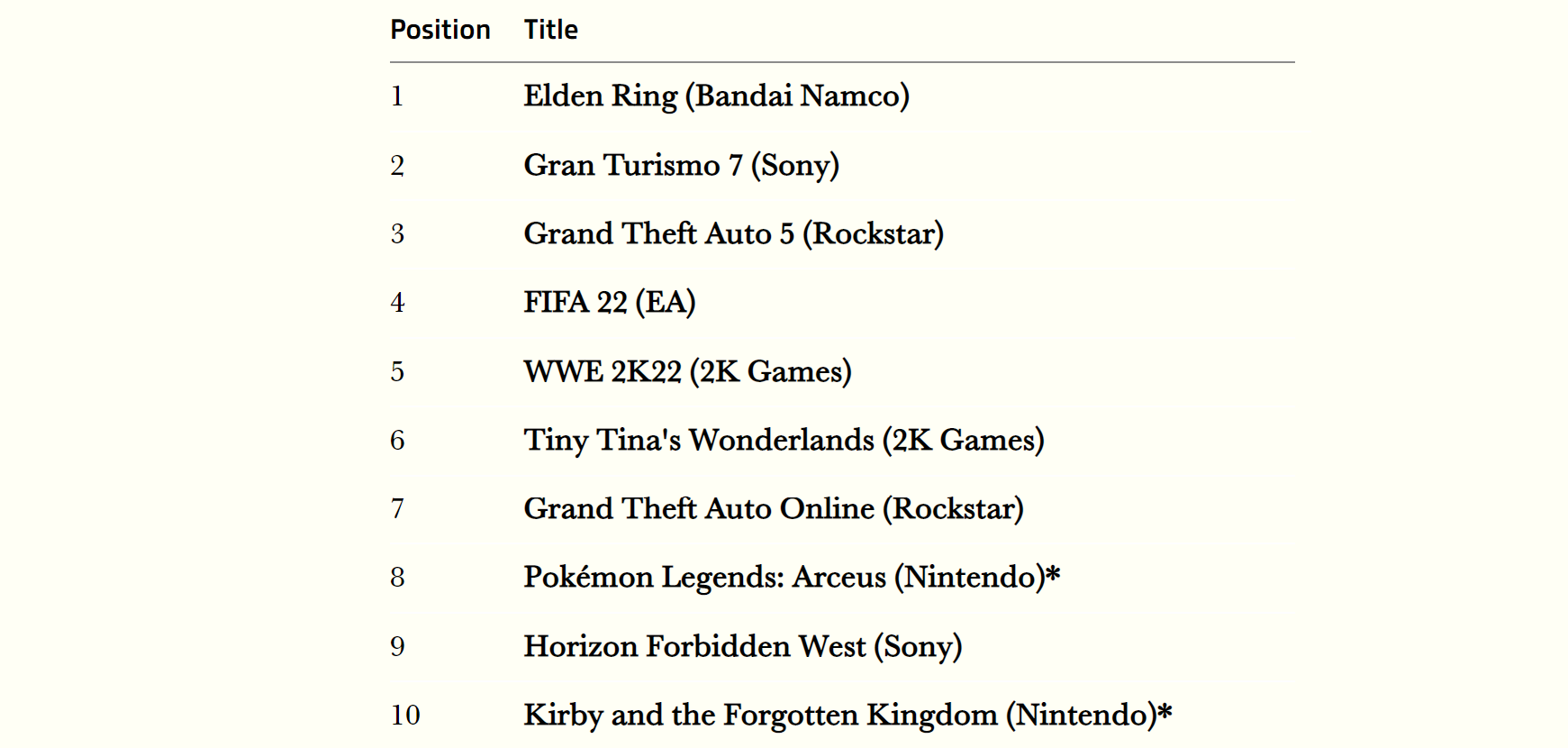Click the Title column header
The height and width of the screenshot is (748, 1568).
[551, 30]
